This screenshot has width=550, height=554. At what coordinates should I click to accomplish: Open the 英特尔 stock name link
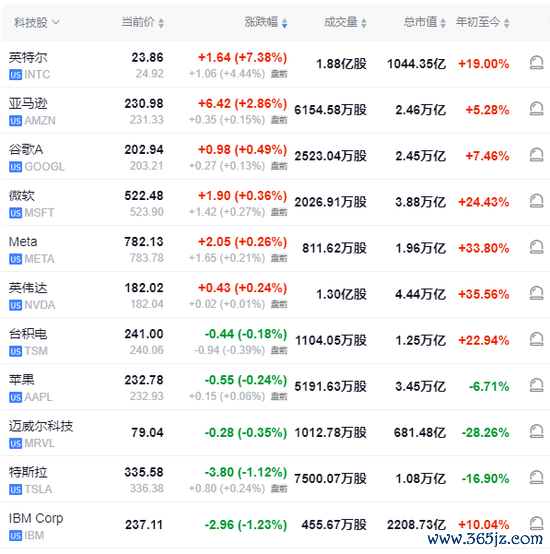(x=28, y=57)
